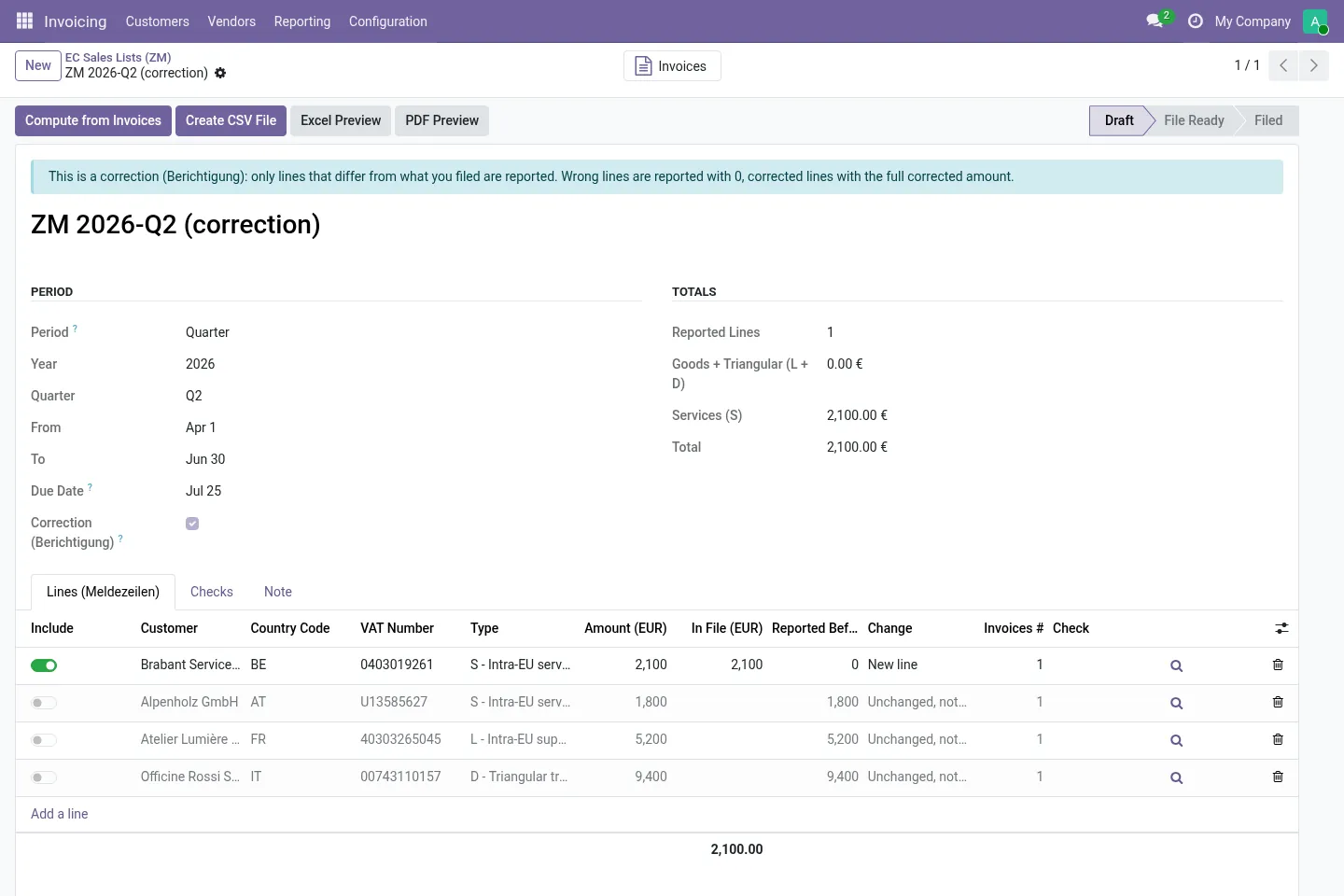
Task: Toggle Include for Brabant Service line
Action: (x=44, y=665)
